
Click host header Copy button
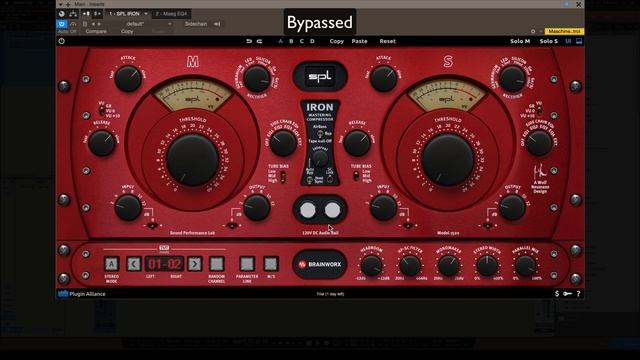[x=127, y=31]
